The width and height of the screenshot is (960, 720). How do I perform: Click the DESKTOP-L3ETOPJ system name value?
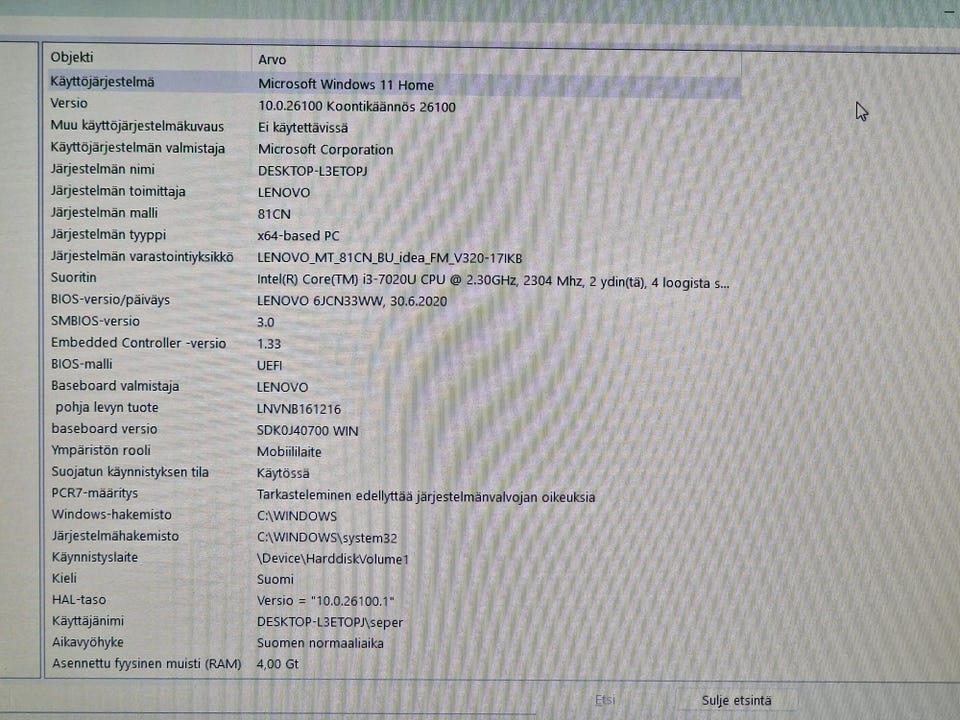[x=312, y=171]
